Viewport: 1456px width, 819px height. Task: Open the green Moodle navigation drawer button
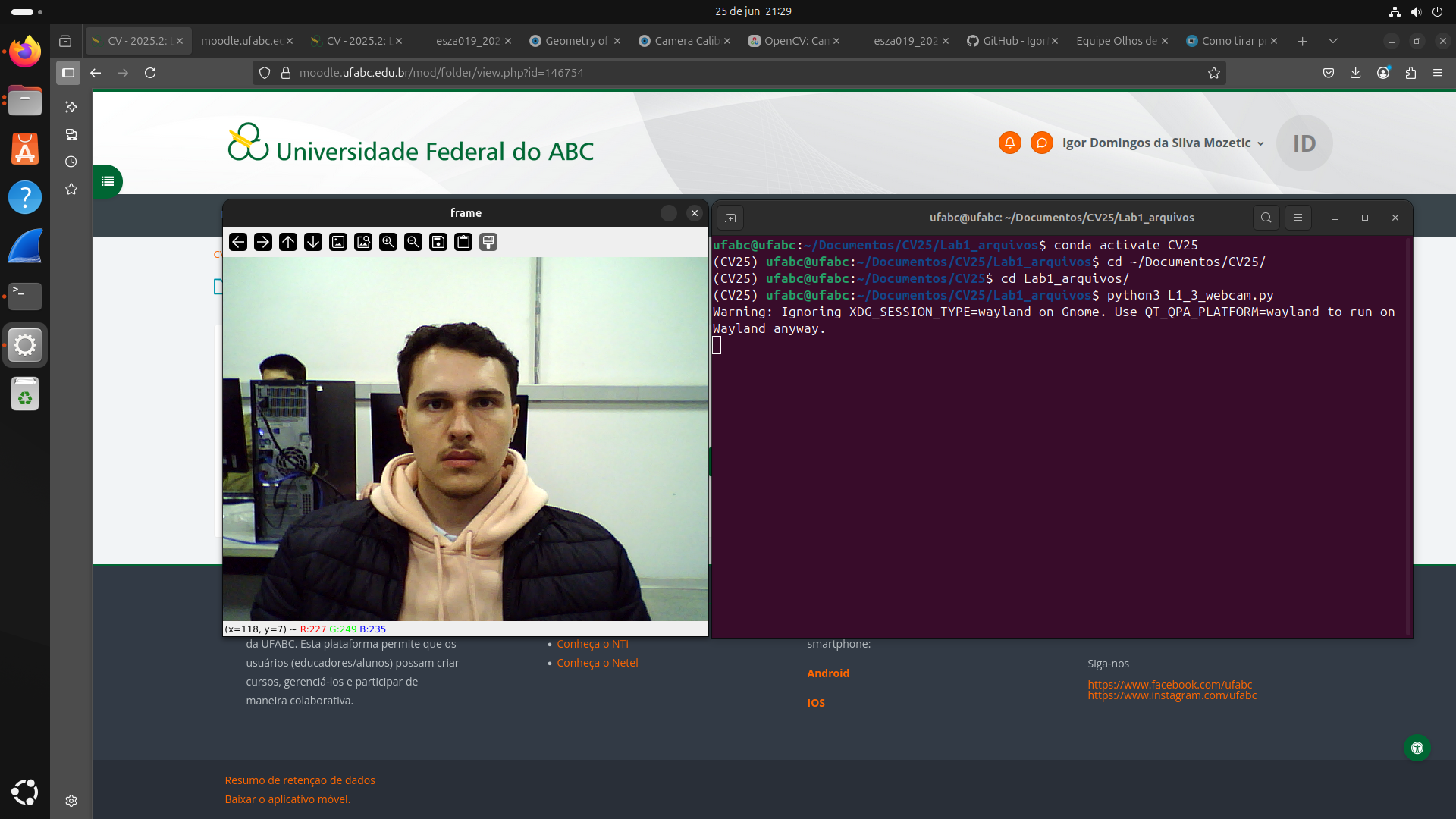[108, 181]
